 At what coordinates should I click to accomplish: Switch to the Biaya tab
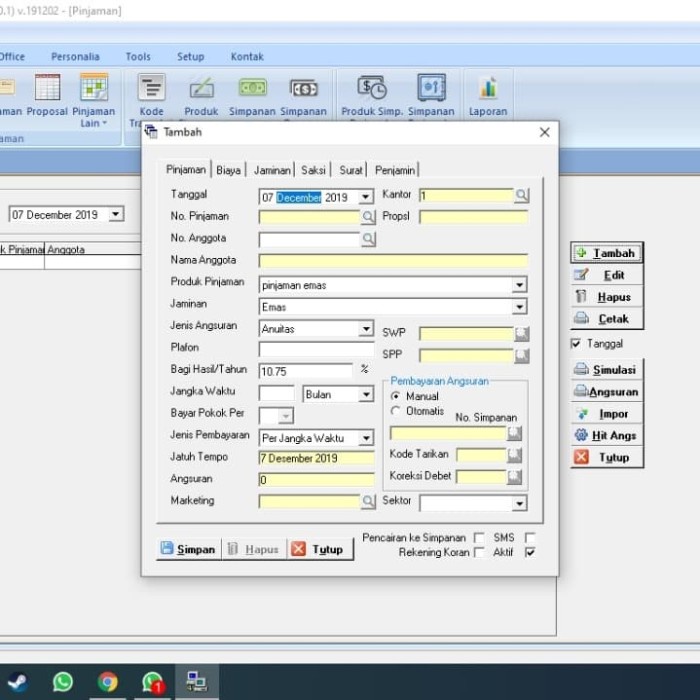pos(229,170)
